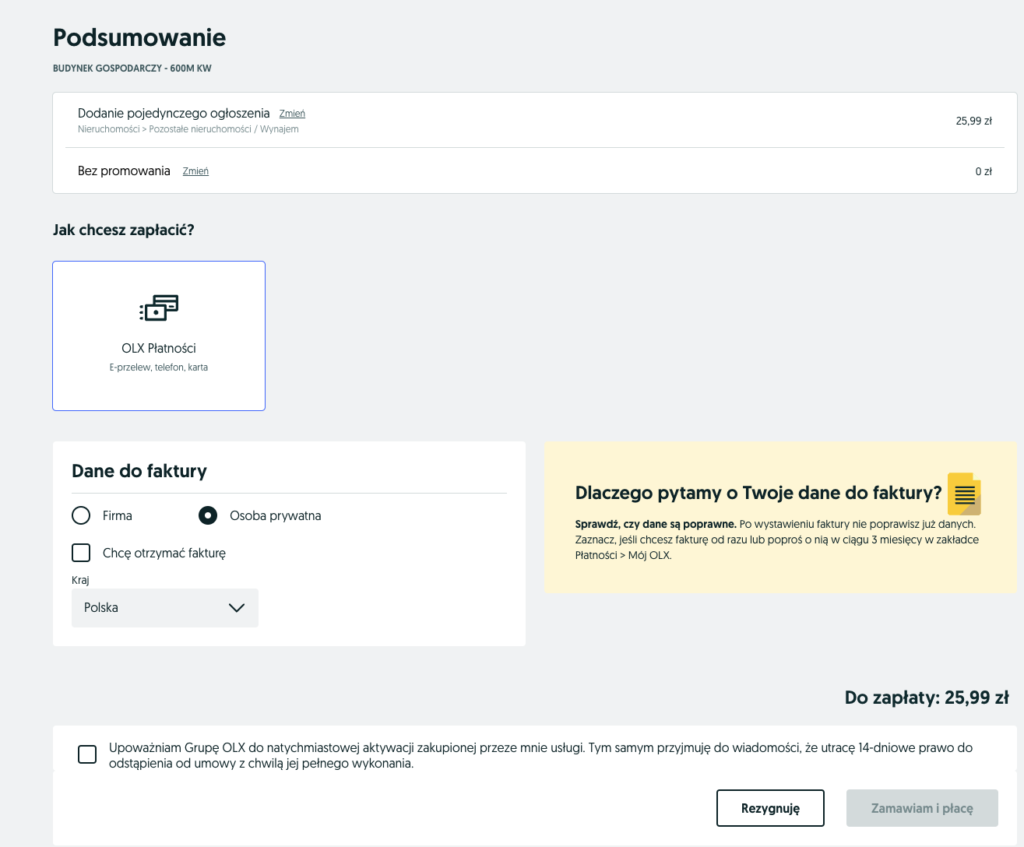Click the 25,99 zł price of single listing
The width and height of the screenshot is (1024, 847).
tap(974, 121)
